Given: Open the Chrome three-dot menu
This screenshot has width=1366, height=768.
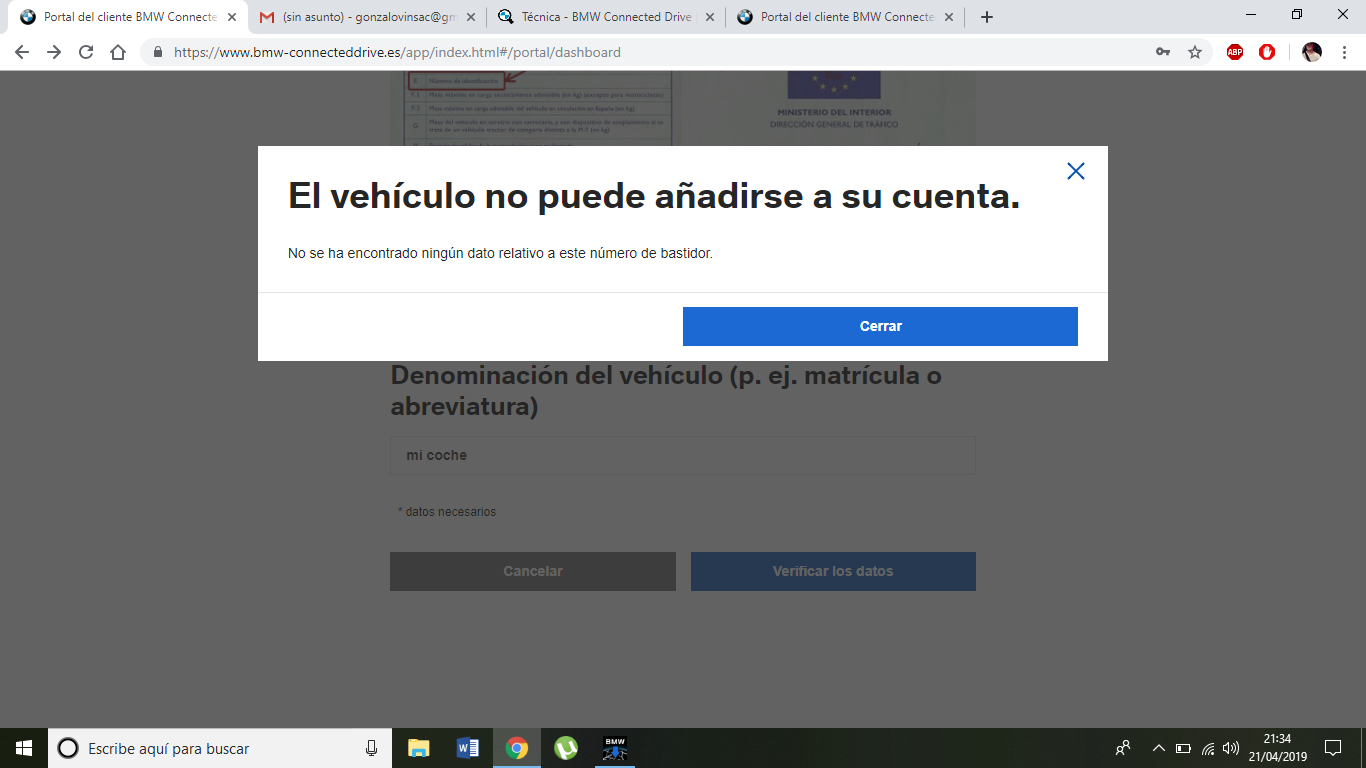Looking at the screenshot, I should (1344, 52).
